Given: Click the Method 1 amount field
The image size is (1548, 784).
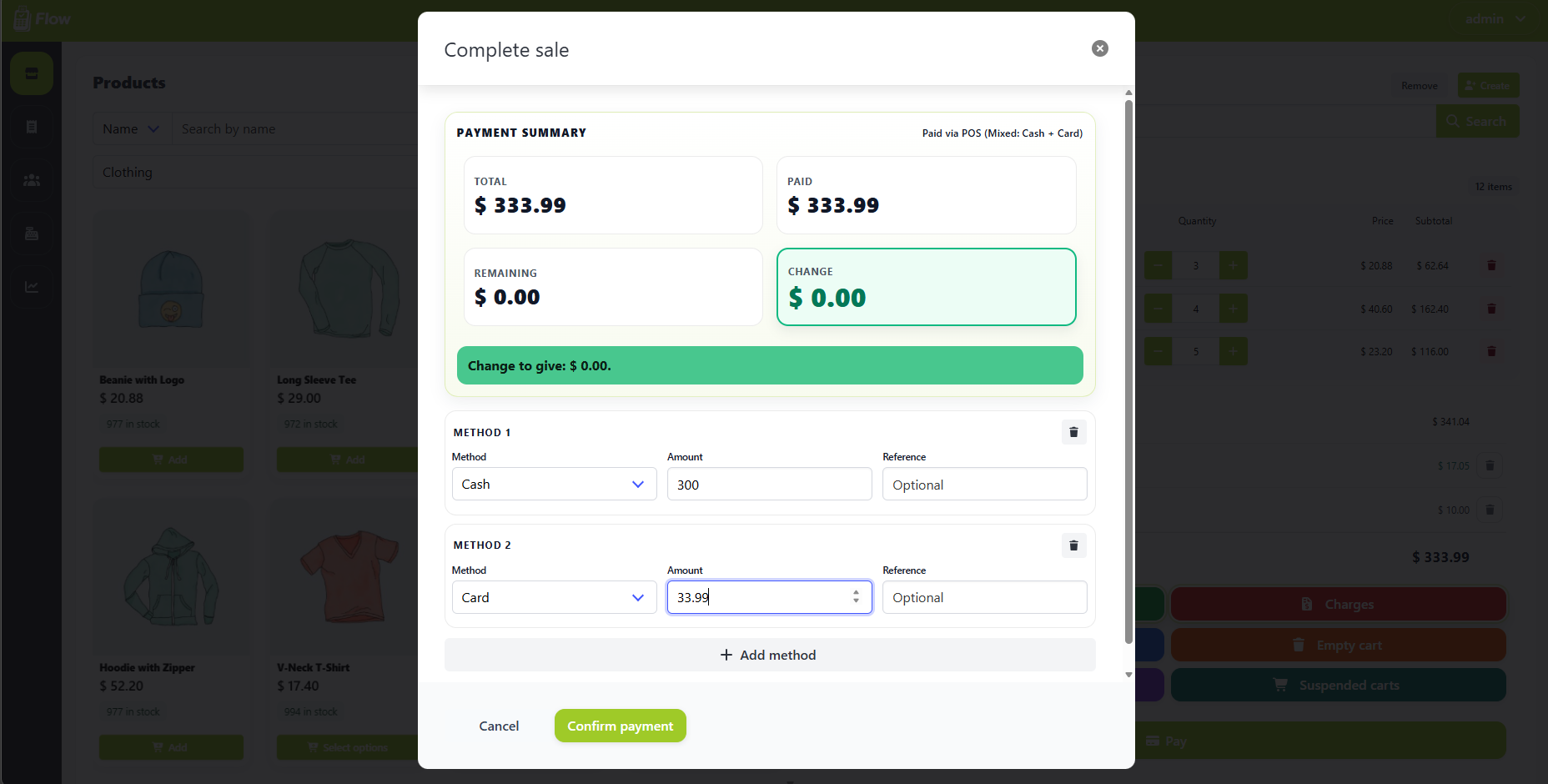Looking at the screenshot, I should [769, 484].
